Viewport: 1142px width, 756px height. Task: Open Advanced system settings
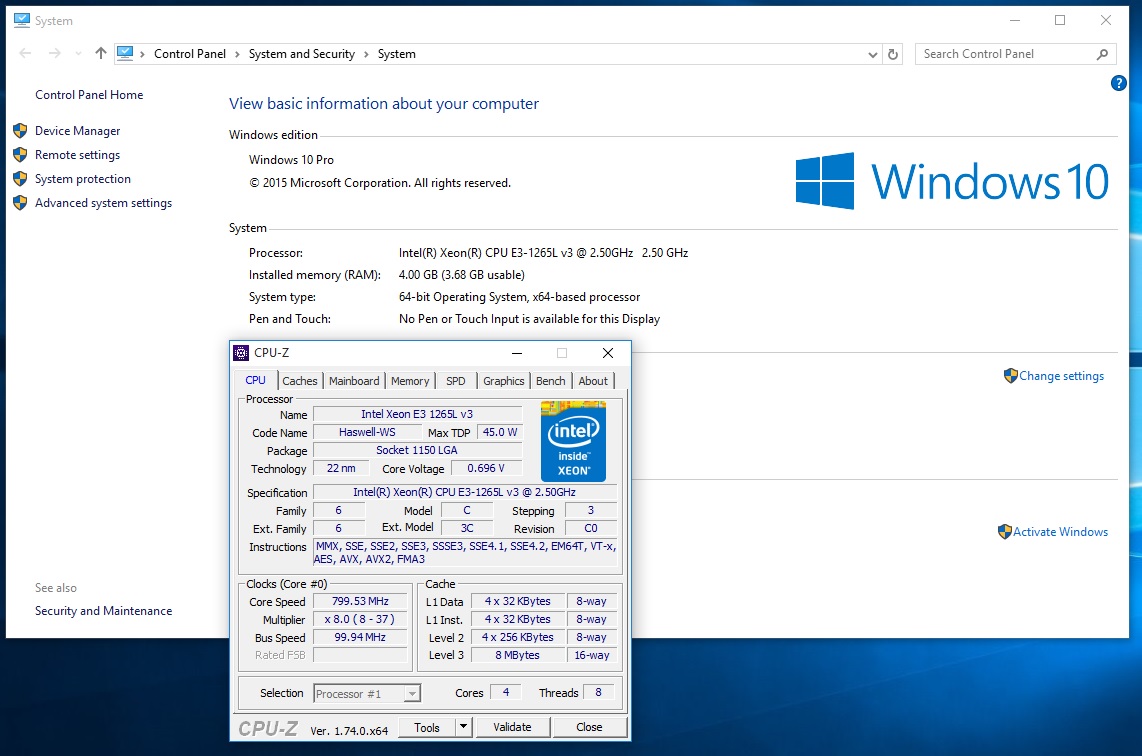pos(103,203)
